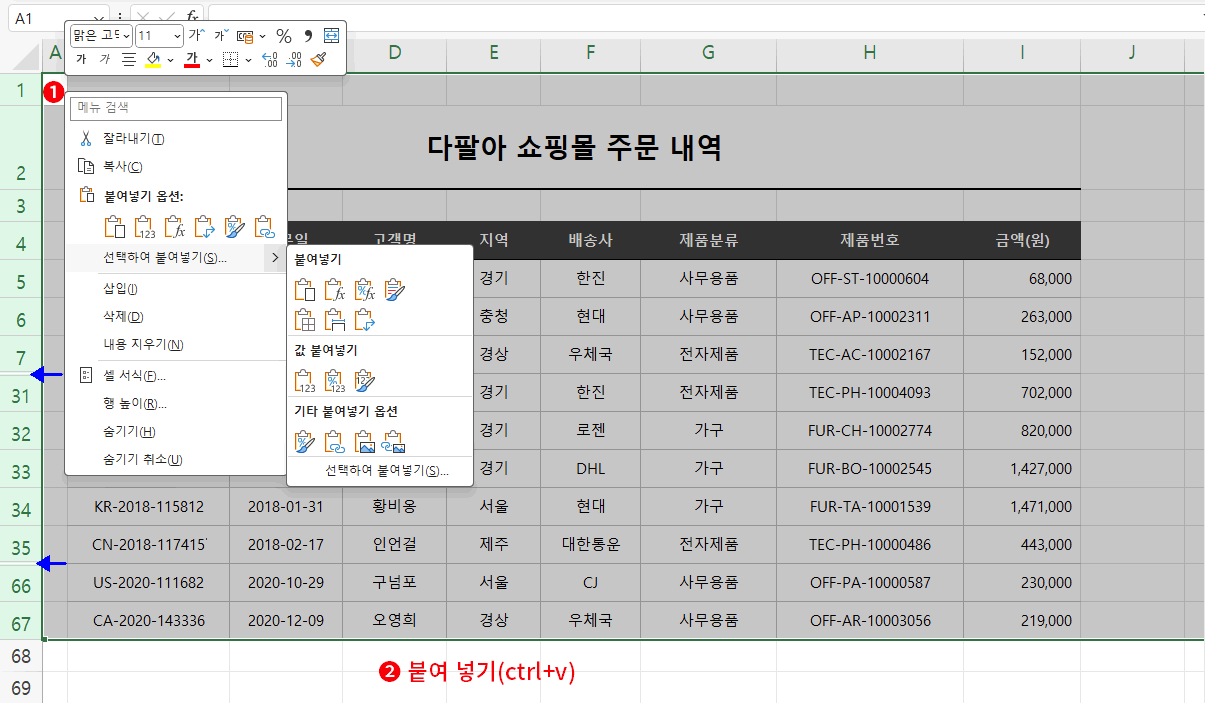Click Name Box showing A1

(x=50, y=18)
